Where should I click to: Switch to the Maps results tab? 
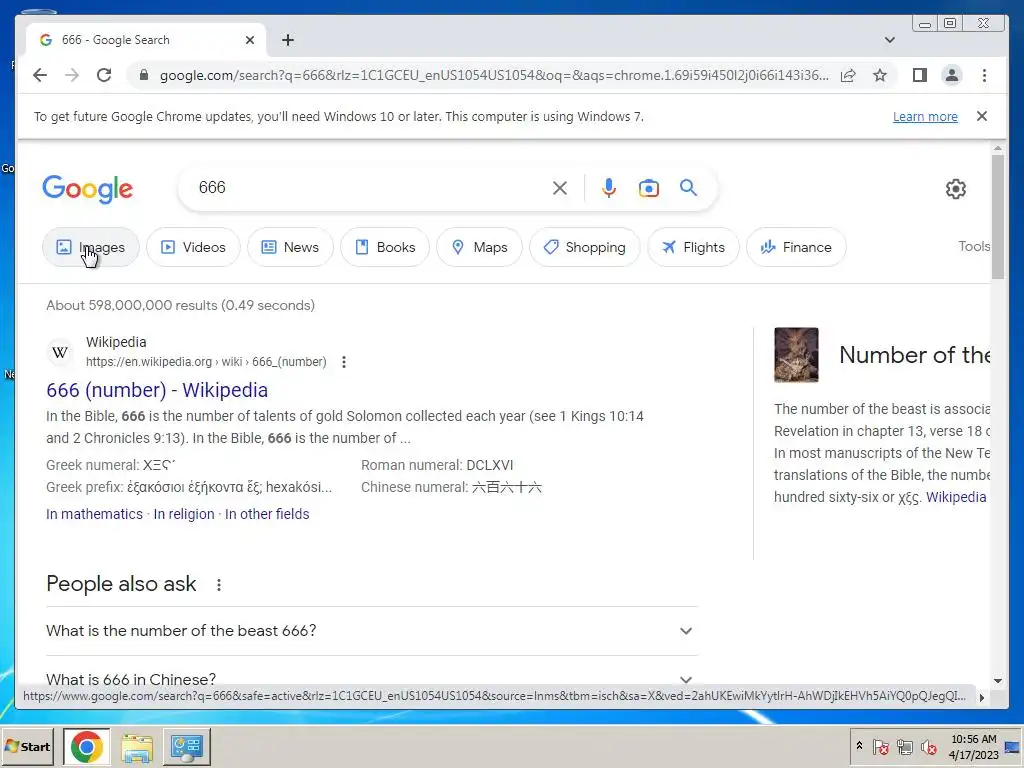479,247
